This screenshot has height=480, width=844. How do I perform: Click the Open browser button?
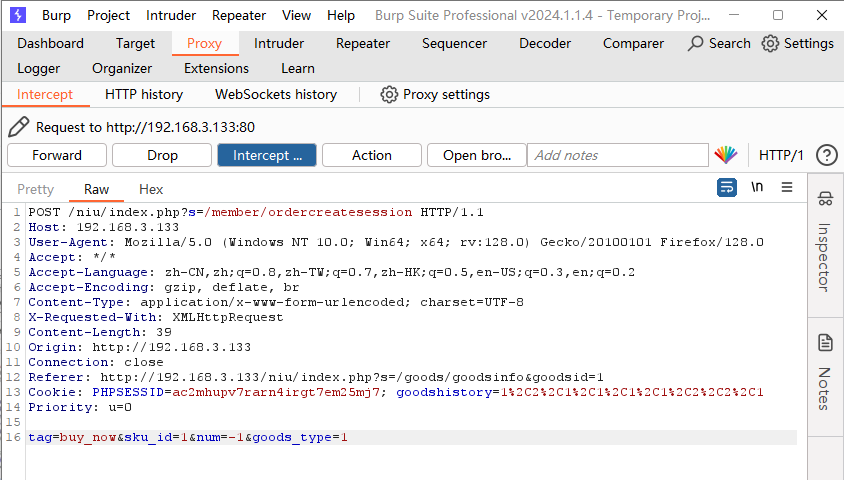[x=477, y=155]
